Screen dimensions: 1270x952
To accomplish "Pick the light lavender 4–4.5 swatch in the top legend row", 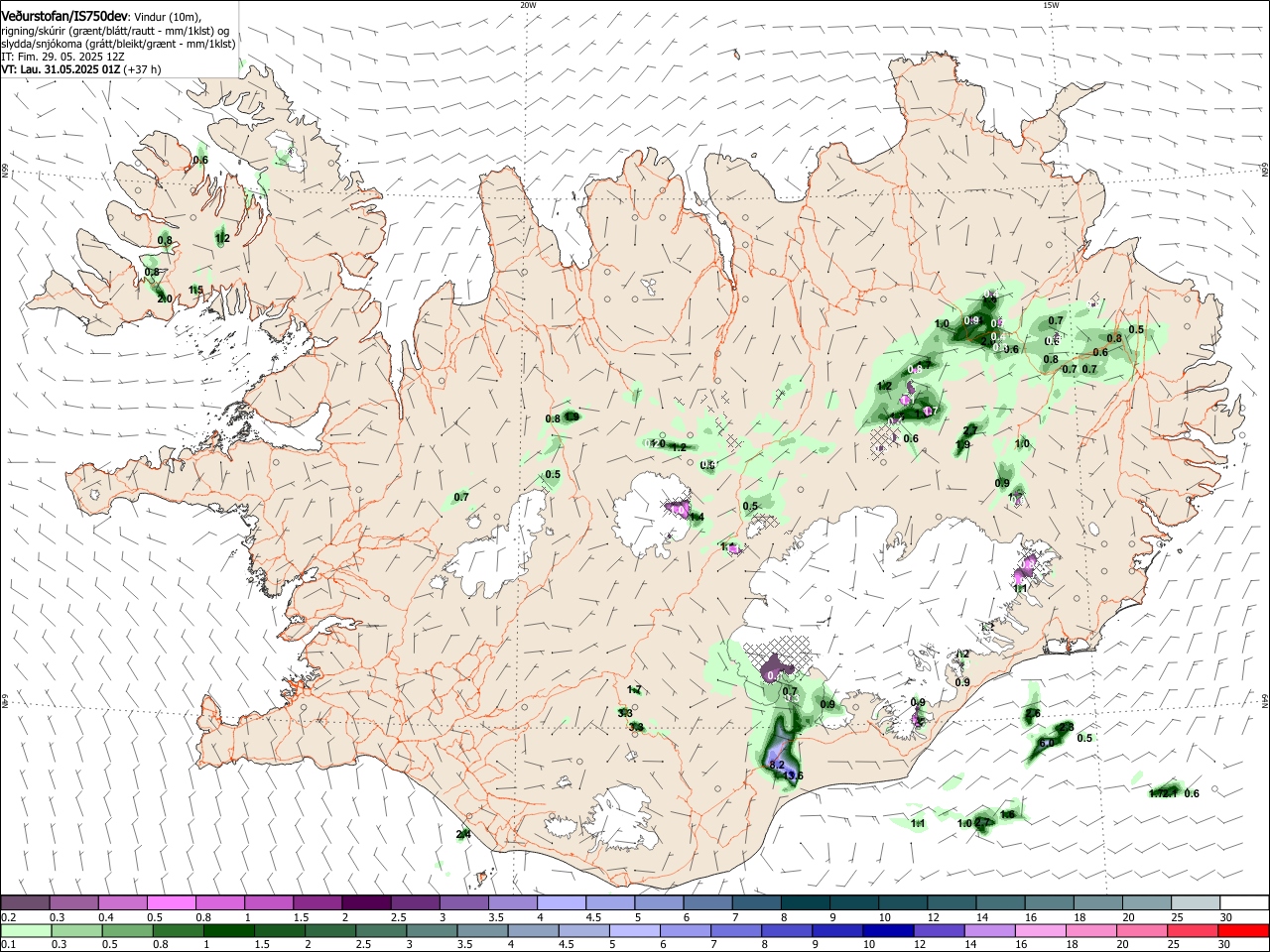I will pyautogui.click(x=562, y=902).
